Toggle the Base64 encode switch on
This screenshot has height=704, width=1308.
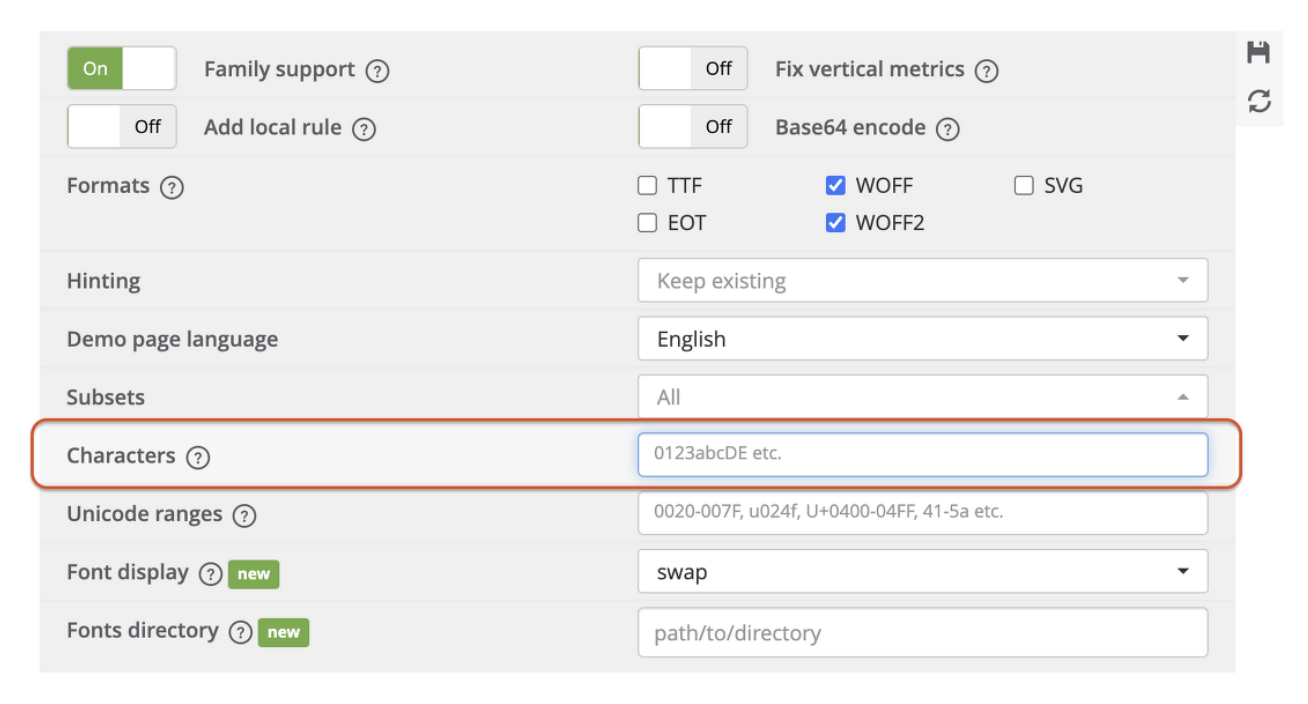(692, 127)
